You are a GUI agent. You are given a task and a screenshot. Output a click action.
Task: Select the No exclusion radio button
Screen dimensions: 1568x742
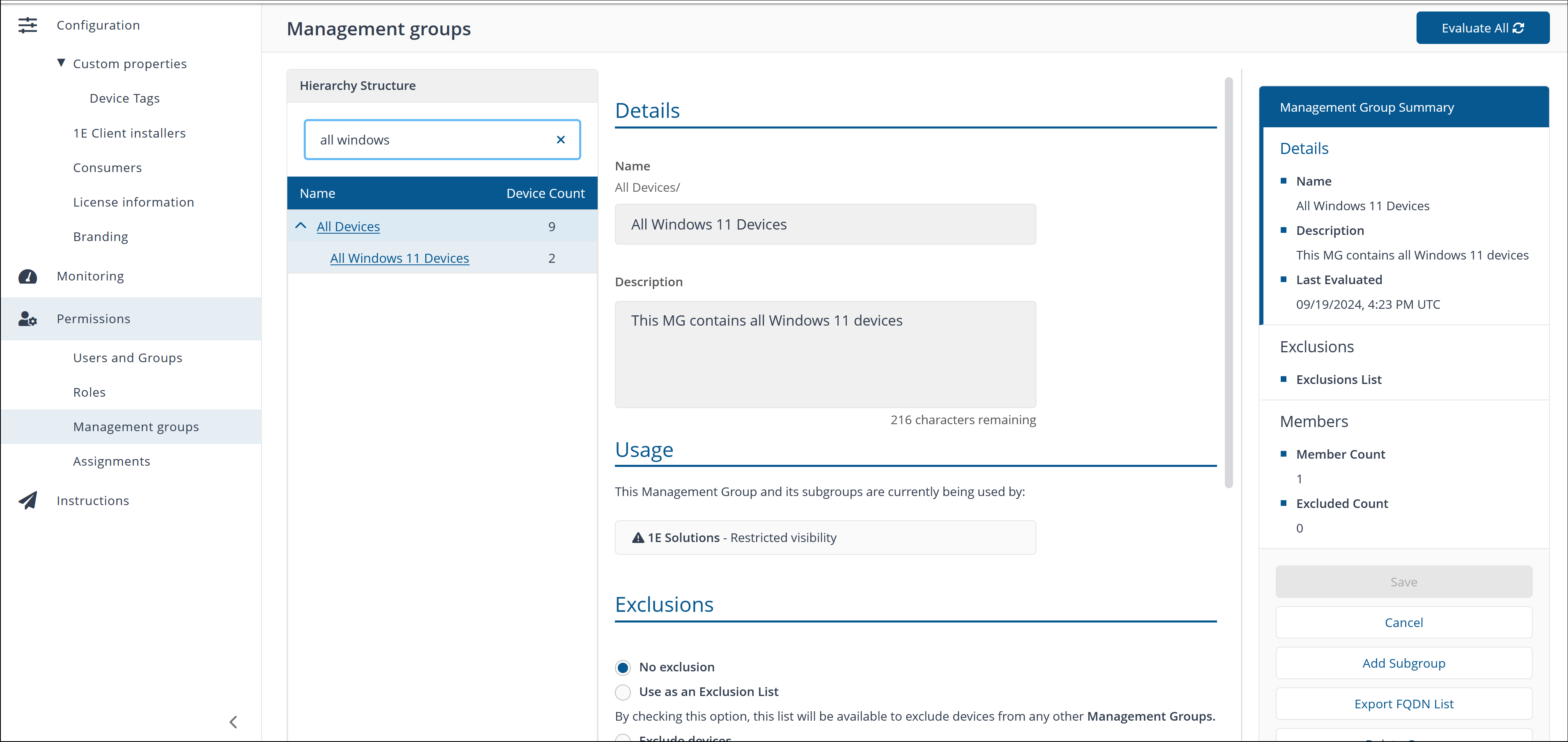(x=623, y=668)
